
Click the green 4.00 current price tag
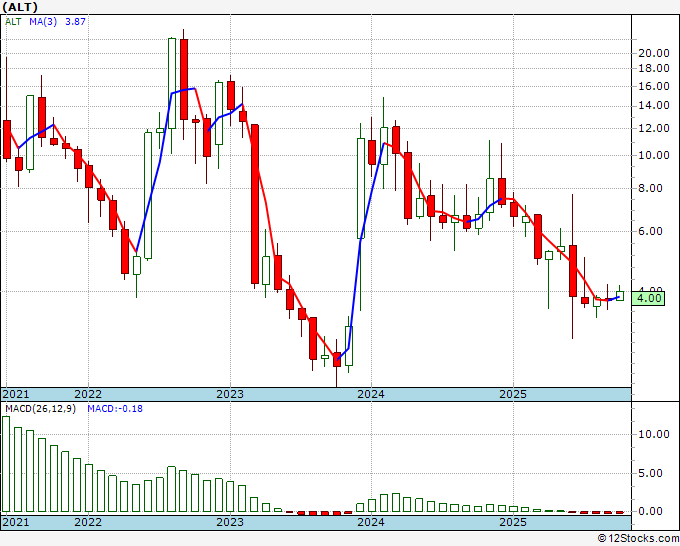[648, 298]
